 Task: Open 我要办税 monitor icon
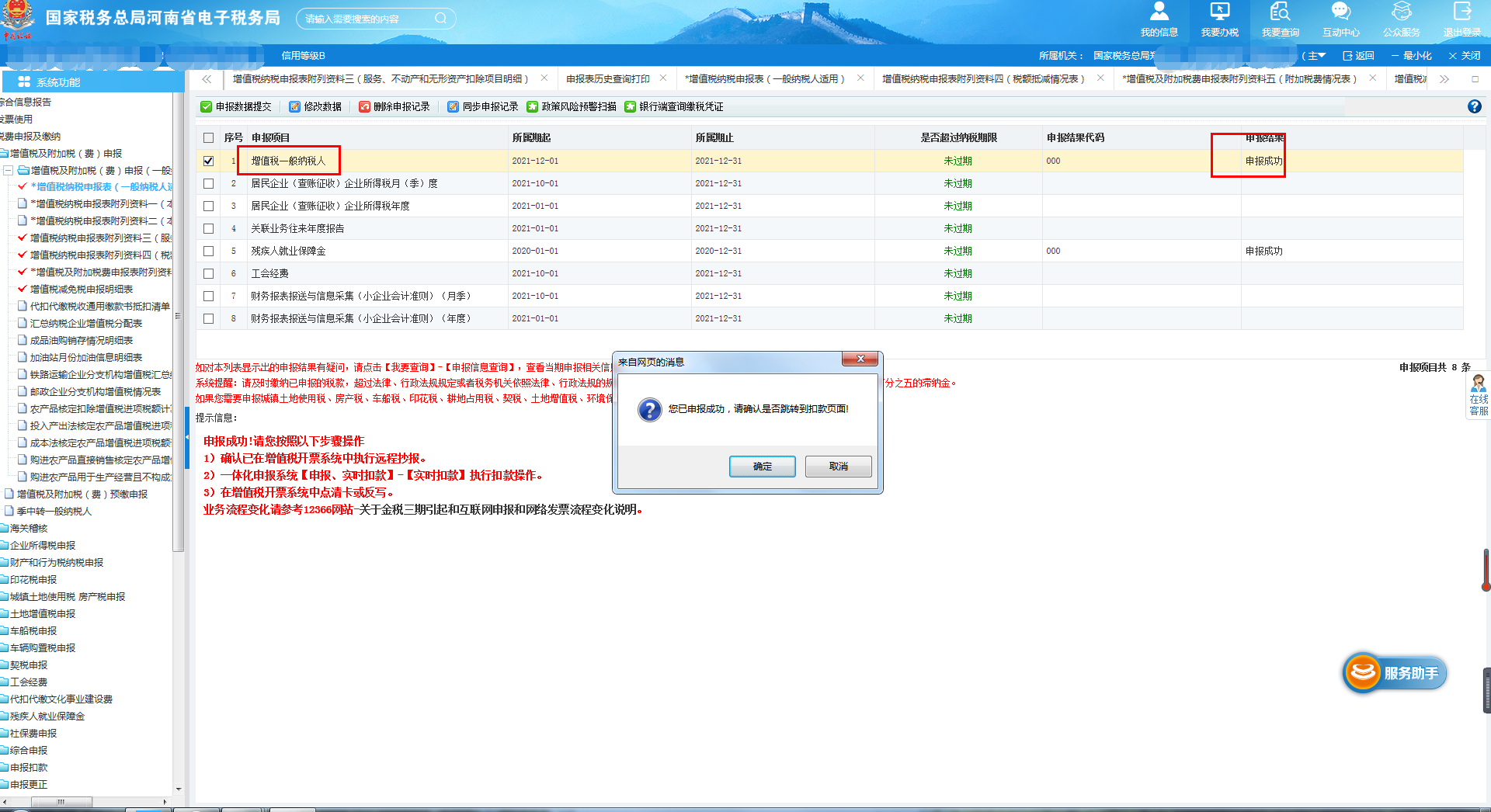click(x=1219, y=19)
